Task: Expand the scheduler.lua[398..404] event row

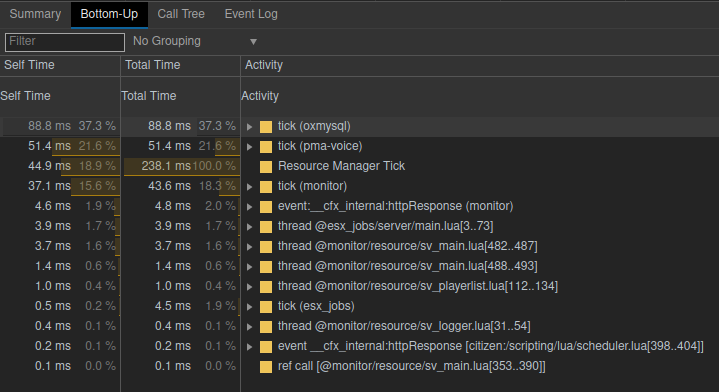Action: (x=249, y=347)
